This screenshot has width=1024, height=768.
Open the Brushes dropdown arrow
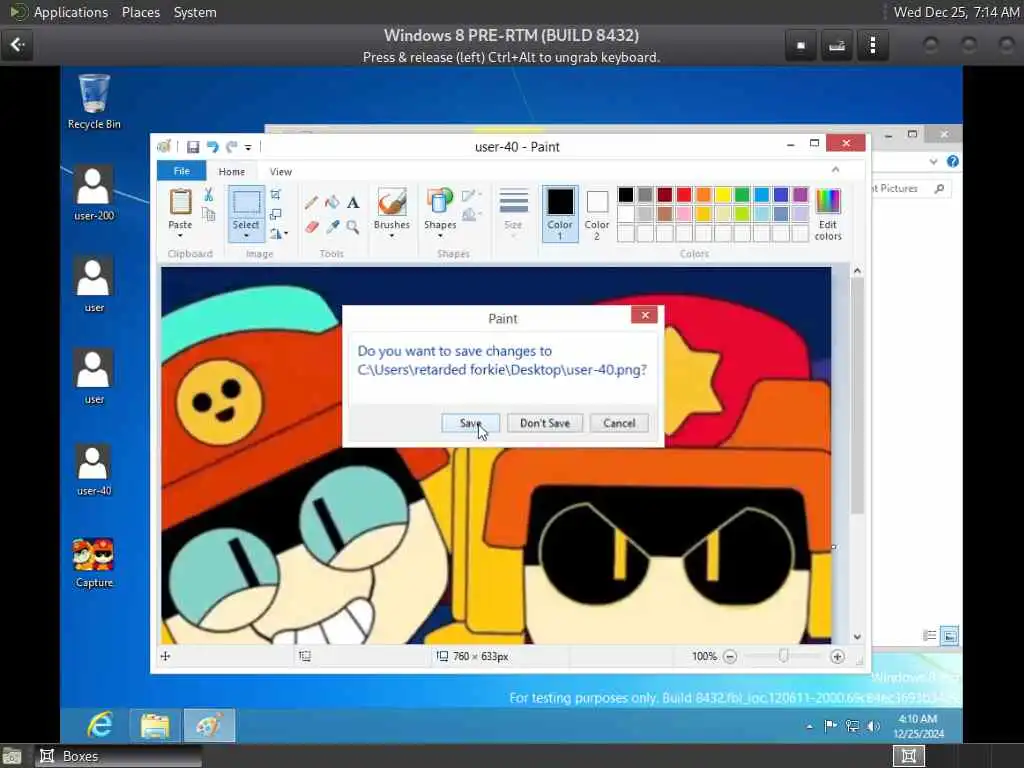coord(392,234)
